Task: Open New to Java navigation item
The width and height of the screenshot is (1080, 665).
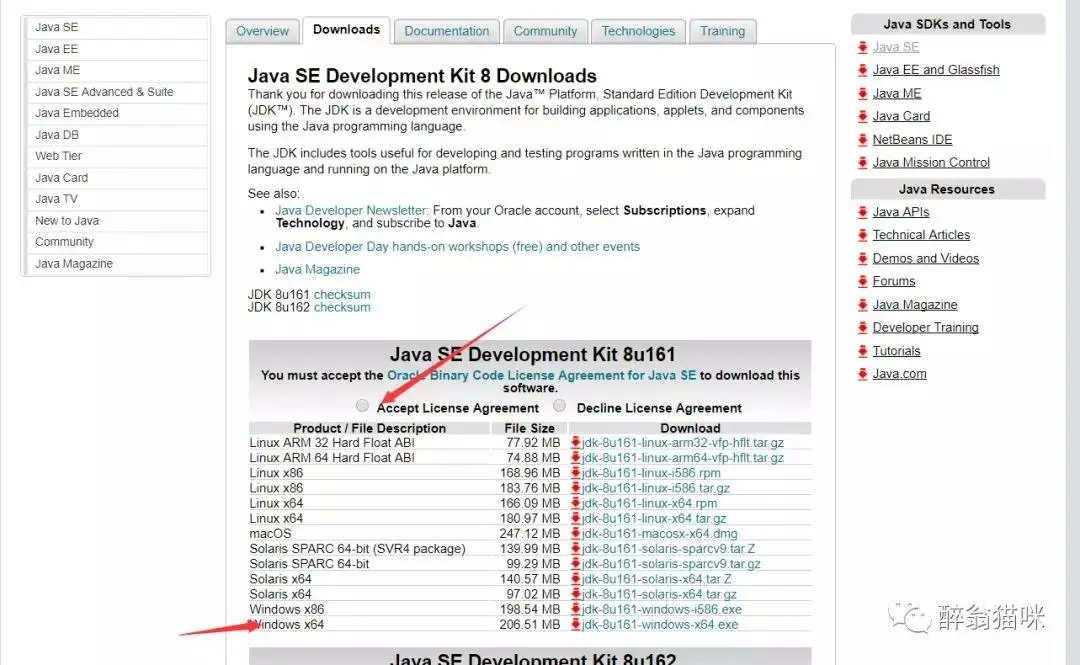Action: click(117, 221)
